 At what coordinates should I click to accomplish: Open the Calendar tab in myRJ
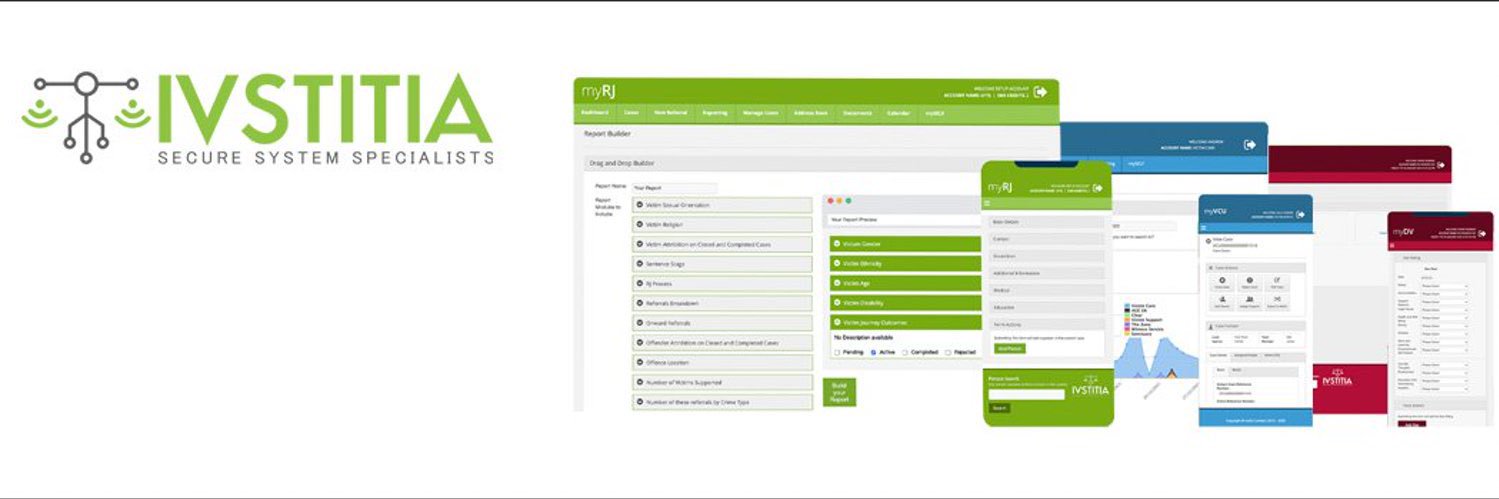(x=899, y=113)
